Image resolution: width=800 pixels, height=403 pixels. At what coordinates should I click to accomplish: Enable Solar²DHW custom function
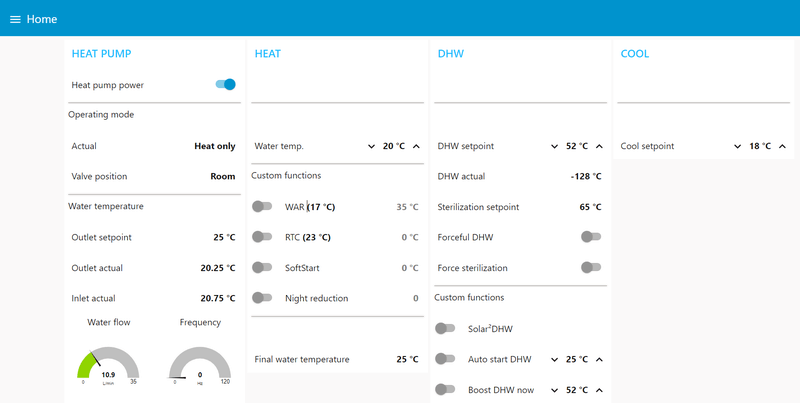tap(446, 328)
